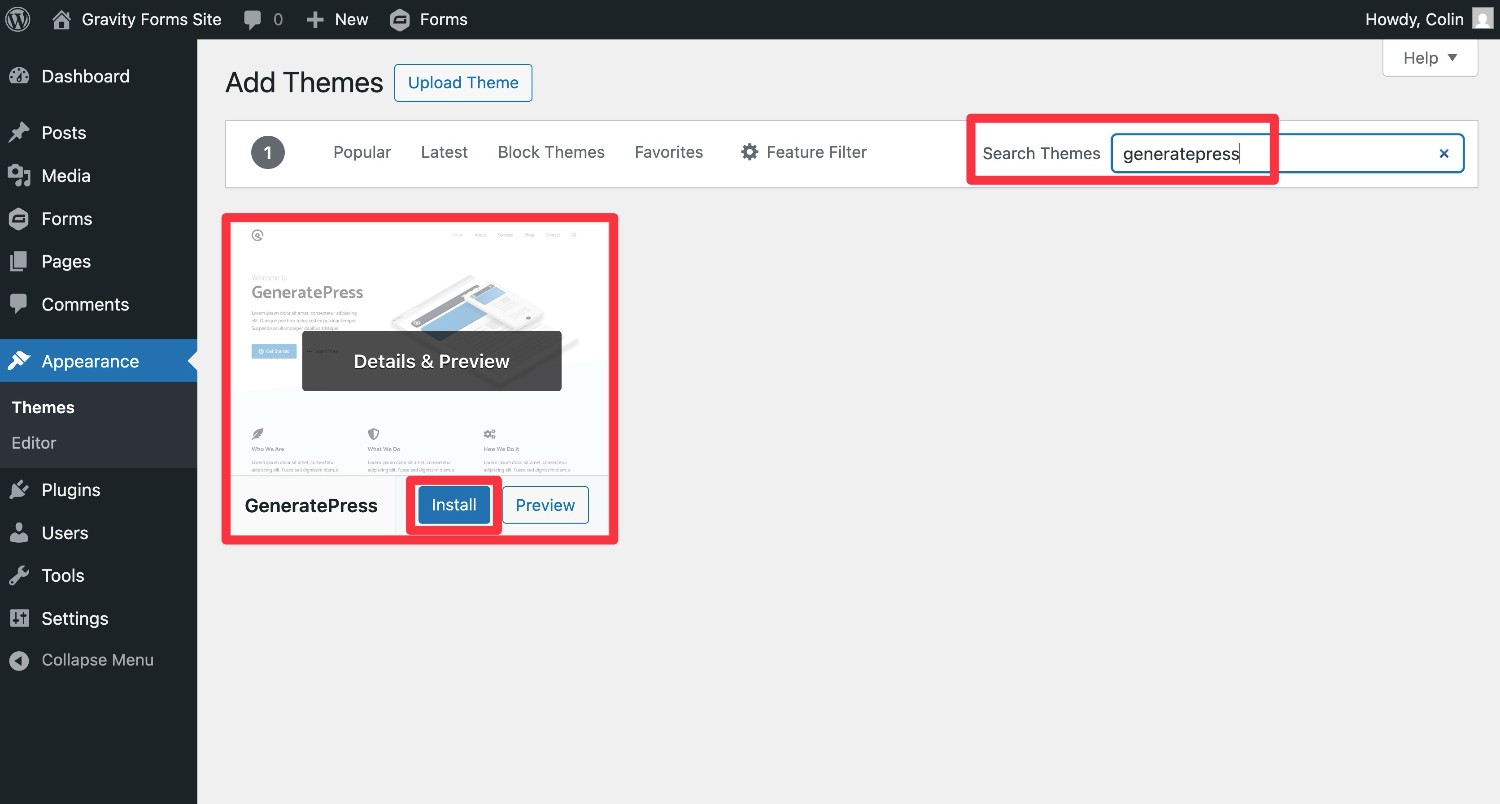Click the Add Themes heading
This screenshot has width=1500, height=804.
pos(304,83)
